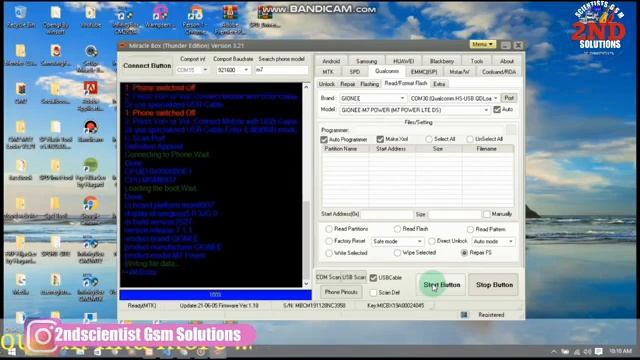Switch to the Android tab

tap(331, 61)
